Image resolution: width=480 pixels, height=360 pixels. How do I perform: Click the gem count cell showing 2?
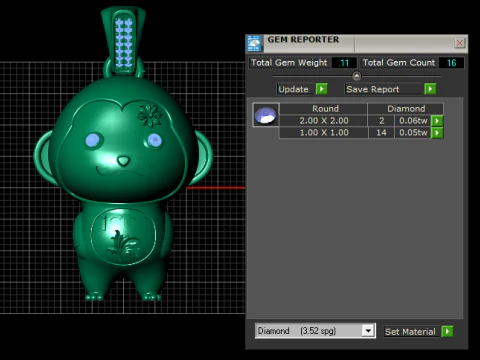point(381,121)
